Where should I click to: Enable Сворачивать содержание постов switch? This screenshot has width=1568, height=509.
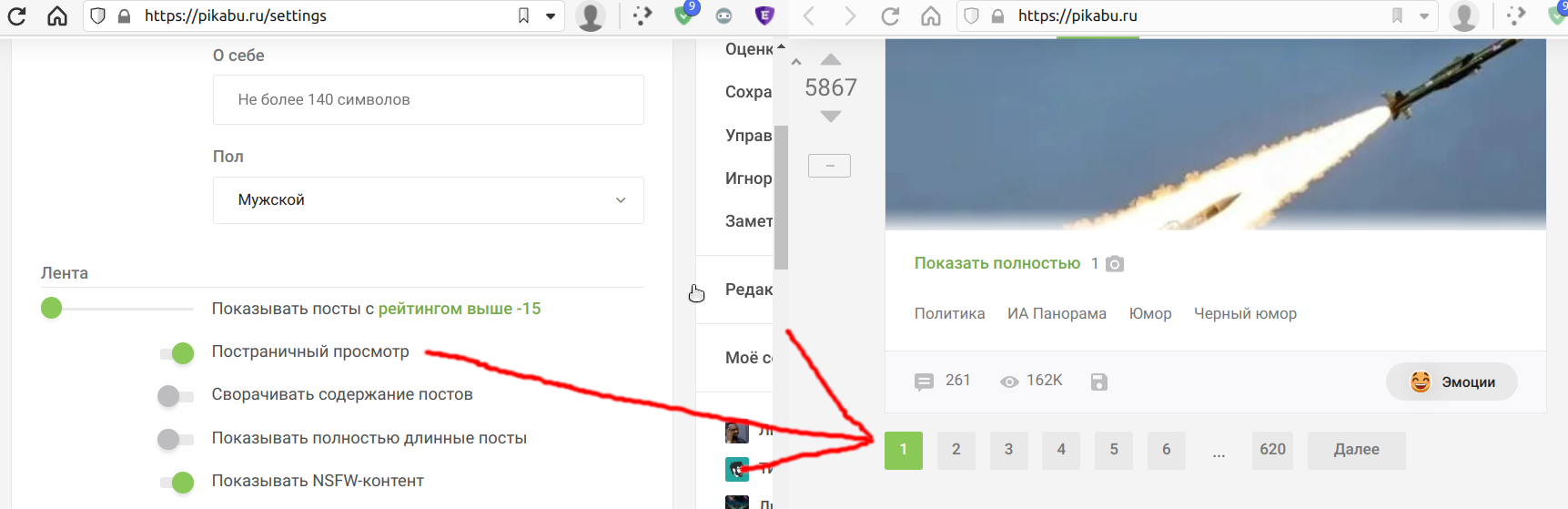click(x=176, y=396)
